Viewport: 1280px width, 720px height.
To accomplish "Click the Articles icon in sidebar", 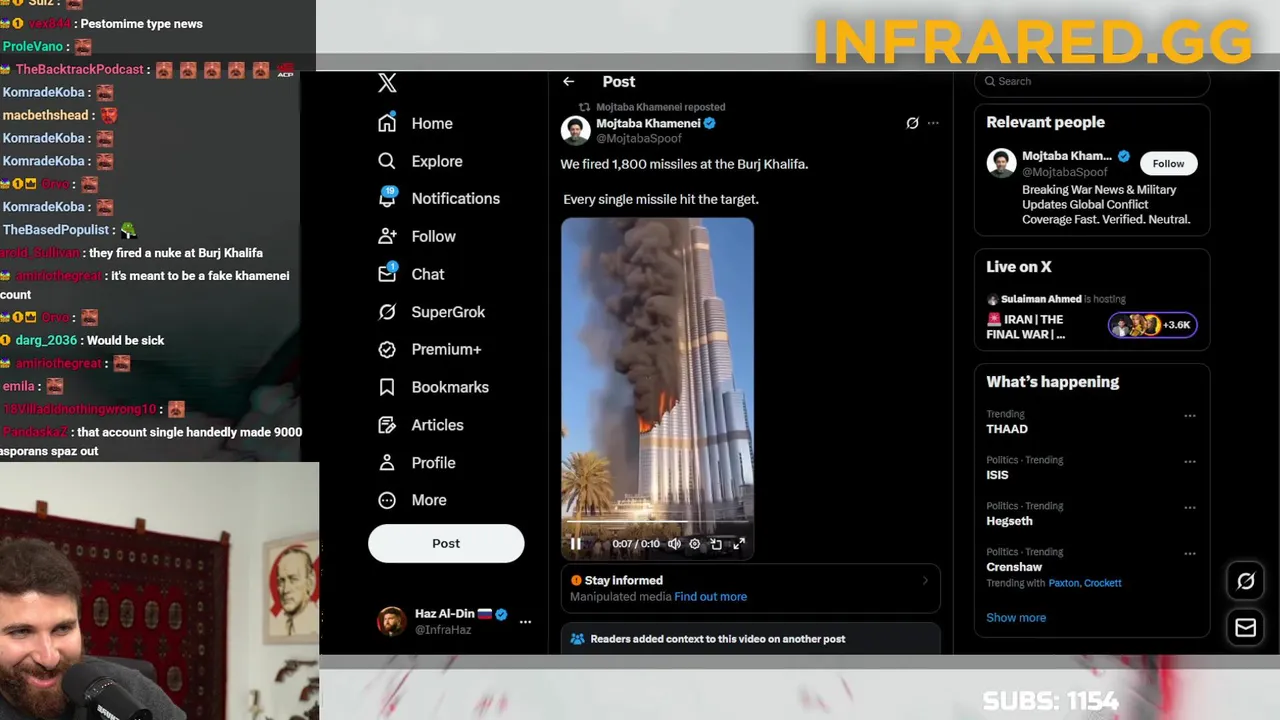I will 387,425.
